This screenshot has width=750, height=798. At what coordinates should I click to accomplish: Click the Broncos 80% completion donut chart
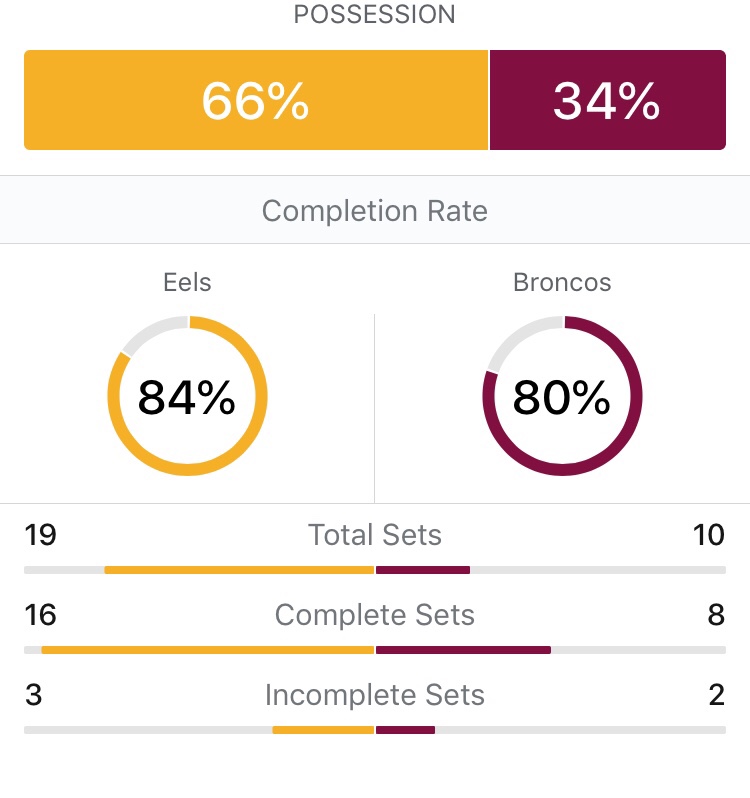pyautogui.click(x=562, y=396)
